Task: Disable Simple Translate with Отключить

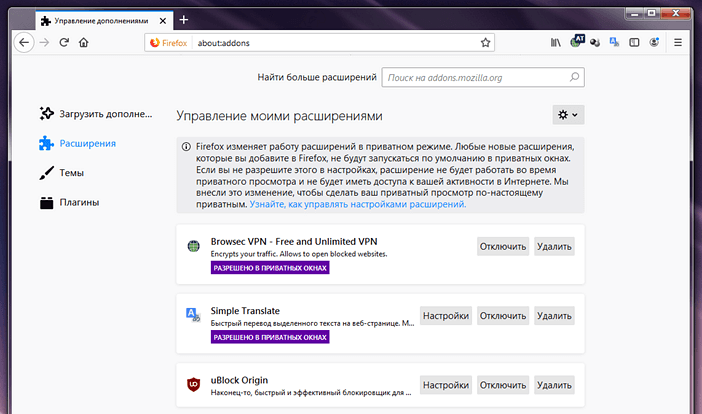Action: [x=503, y=316]
